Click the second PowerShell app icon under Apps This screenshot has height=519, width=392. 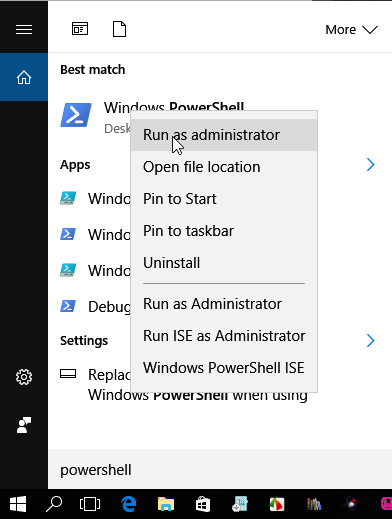click(68, 234)
